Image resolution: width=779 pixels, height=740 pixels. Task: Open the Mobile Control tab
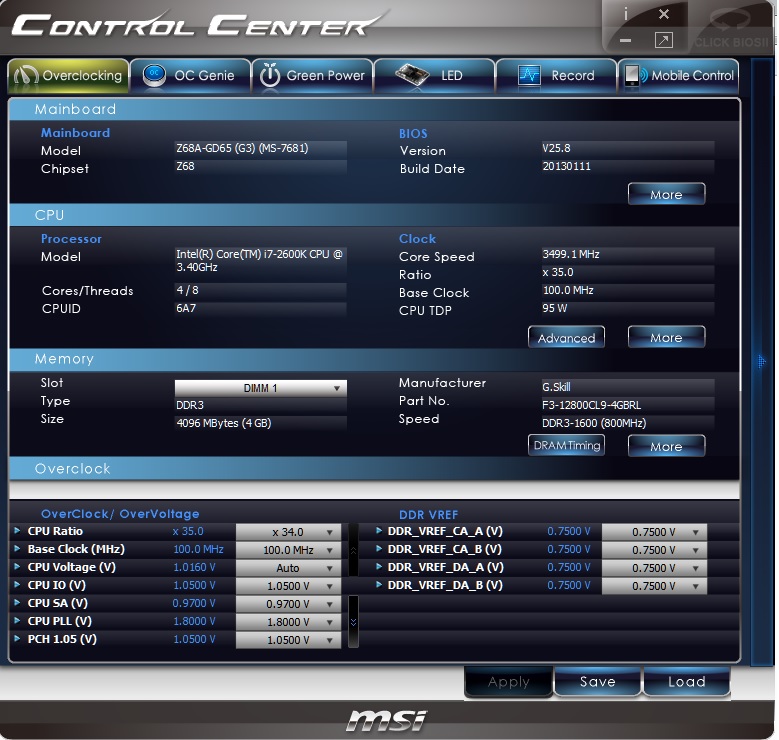pos(678,76)
